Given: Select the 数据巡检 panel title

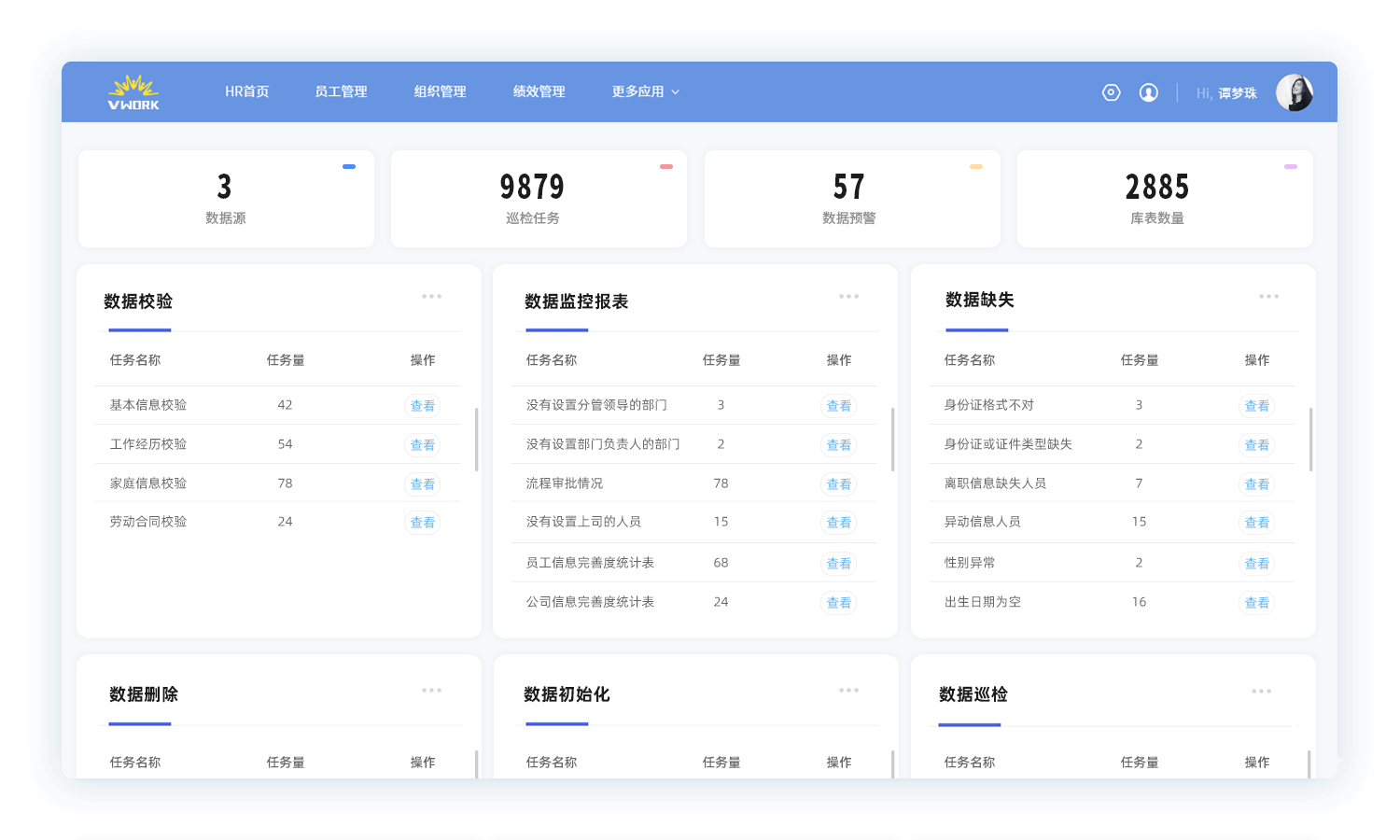Looking at the screenshot, I should [973, 694].
